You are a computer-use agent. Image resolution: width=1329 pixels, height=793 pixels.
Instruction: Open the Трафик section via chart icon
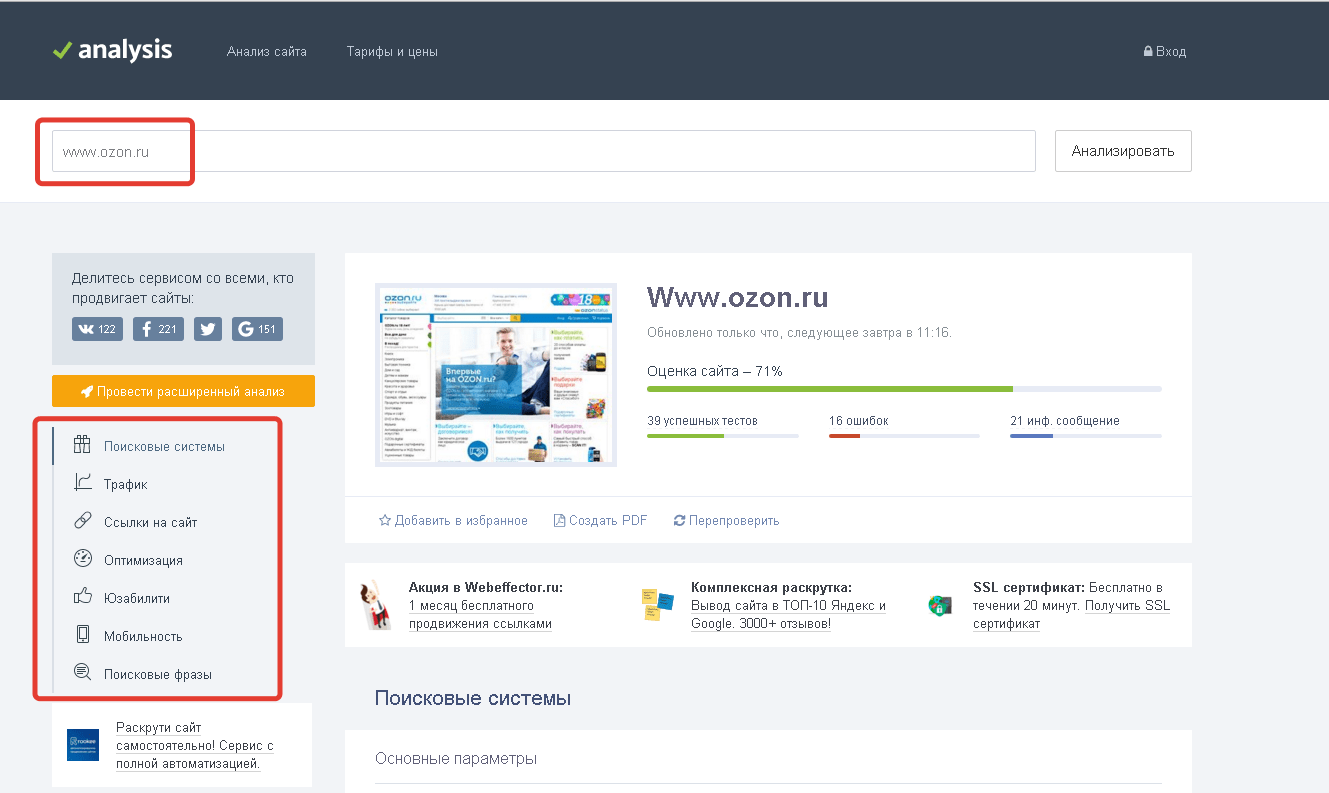[x=82, y=482]
